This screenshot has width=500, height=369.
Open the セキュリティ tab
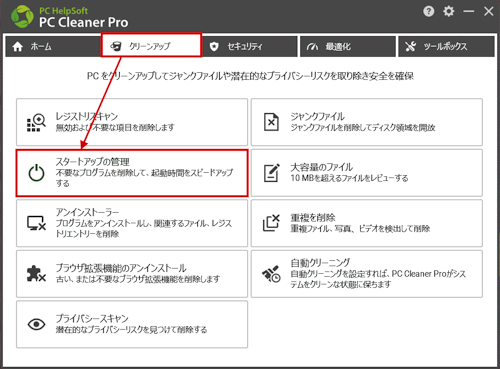pos(250,46)
